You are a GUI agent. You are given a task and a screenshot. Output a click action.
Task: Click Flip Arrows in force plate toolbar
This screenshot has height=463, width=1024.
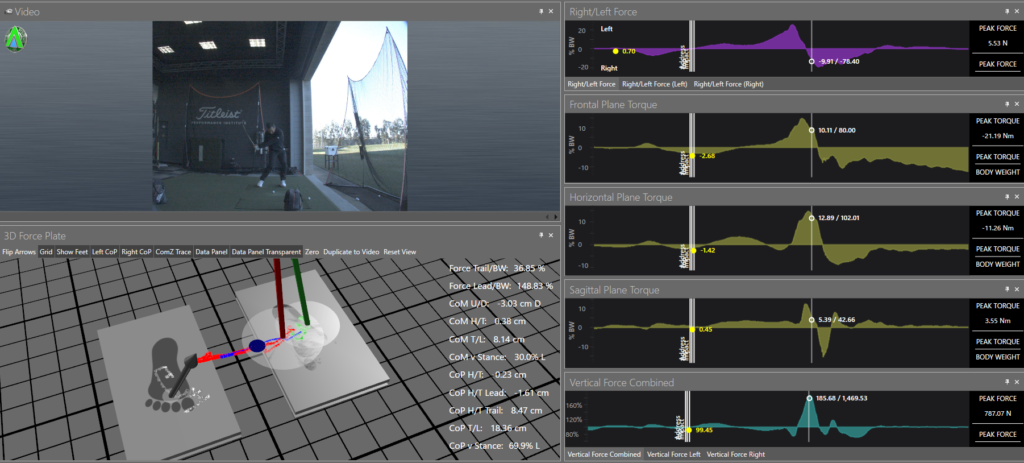(x=19, y=252)
